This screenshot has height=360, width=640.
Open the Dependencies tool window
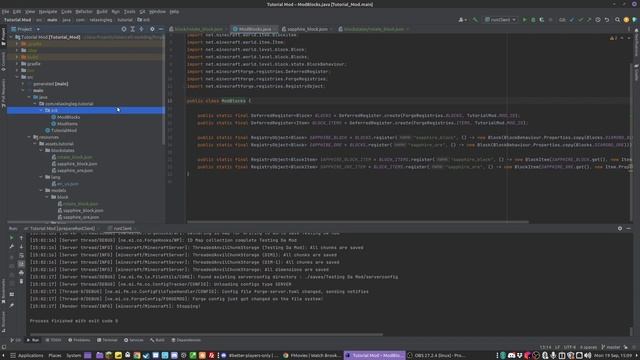[x=186, y=340]
